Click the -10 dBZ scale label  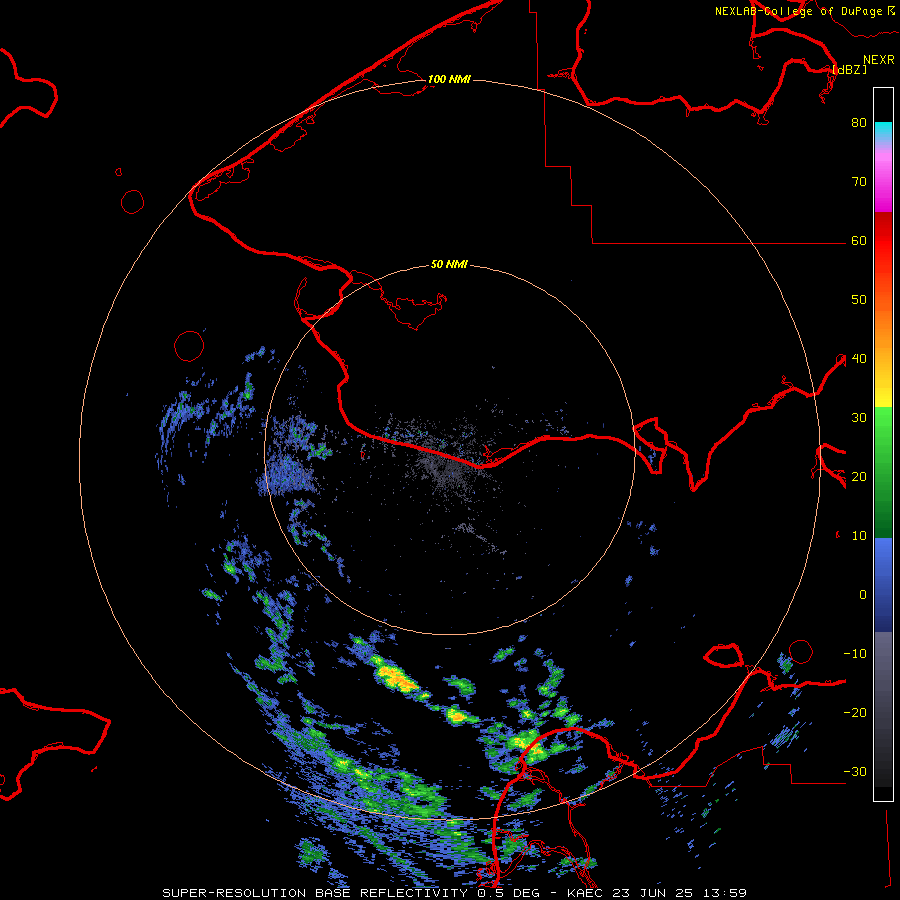[855, 654]
